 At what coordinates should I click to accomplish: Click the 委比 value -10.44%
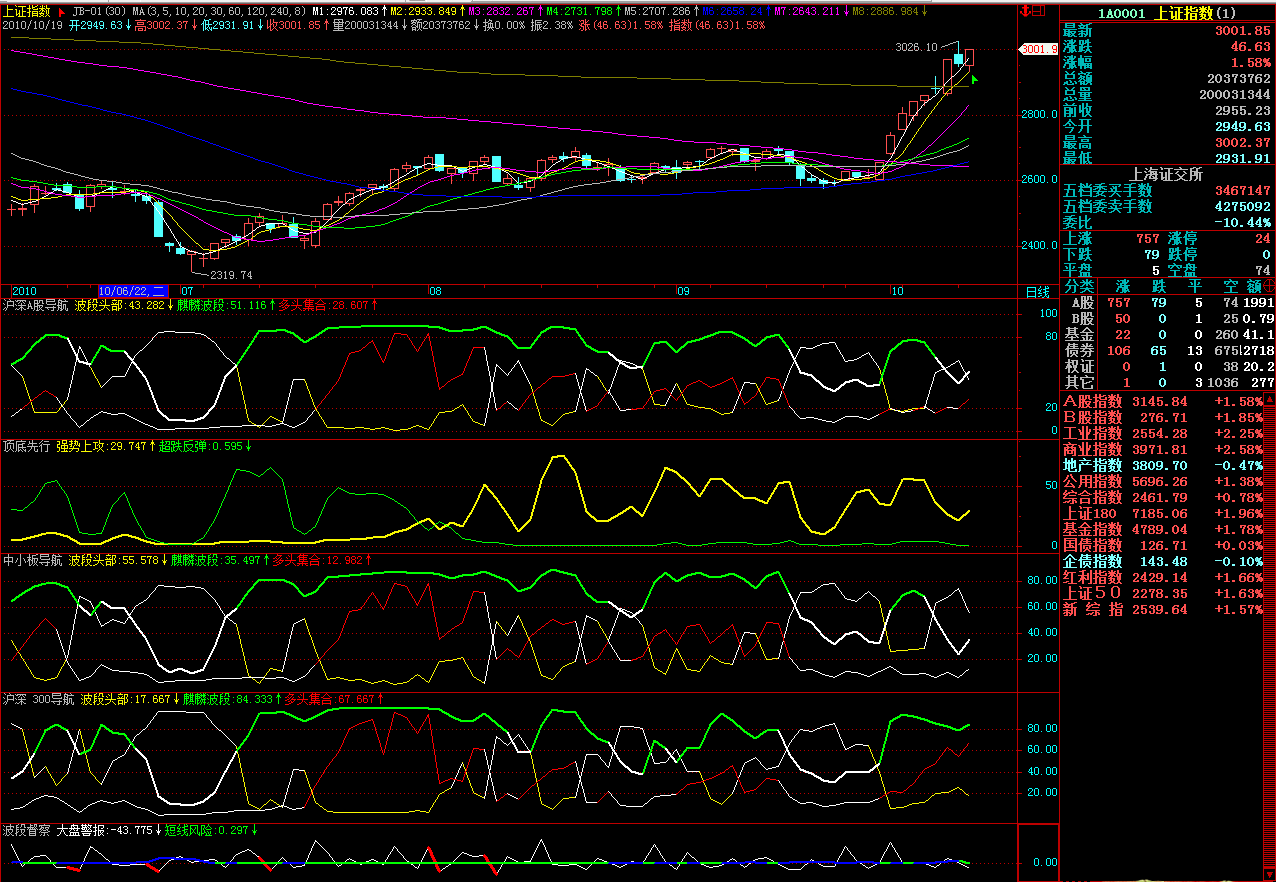click(1242, 222)
